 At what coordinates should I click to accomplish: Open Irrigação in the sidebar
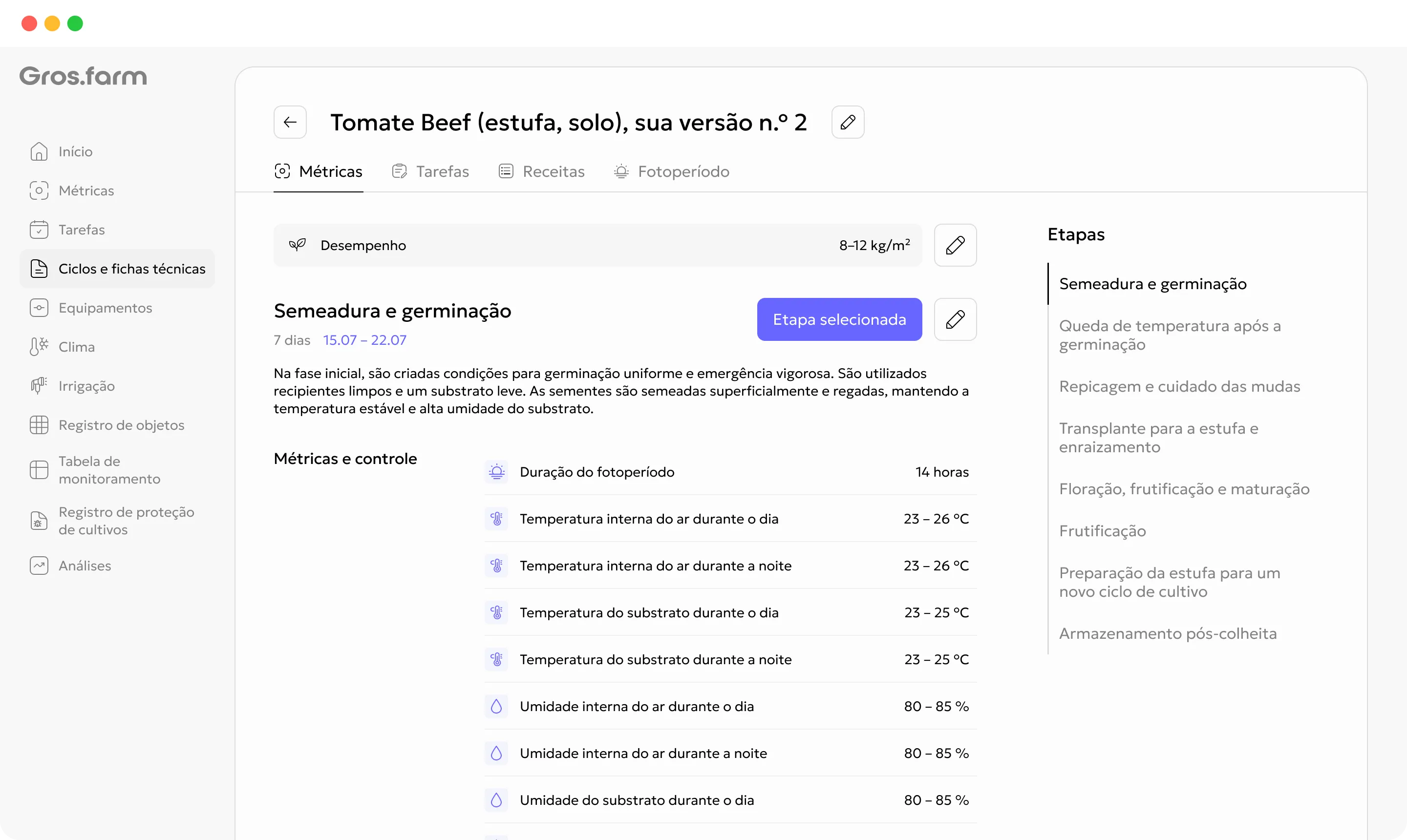(117, 386)
